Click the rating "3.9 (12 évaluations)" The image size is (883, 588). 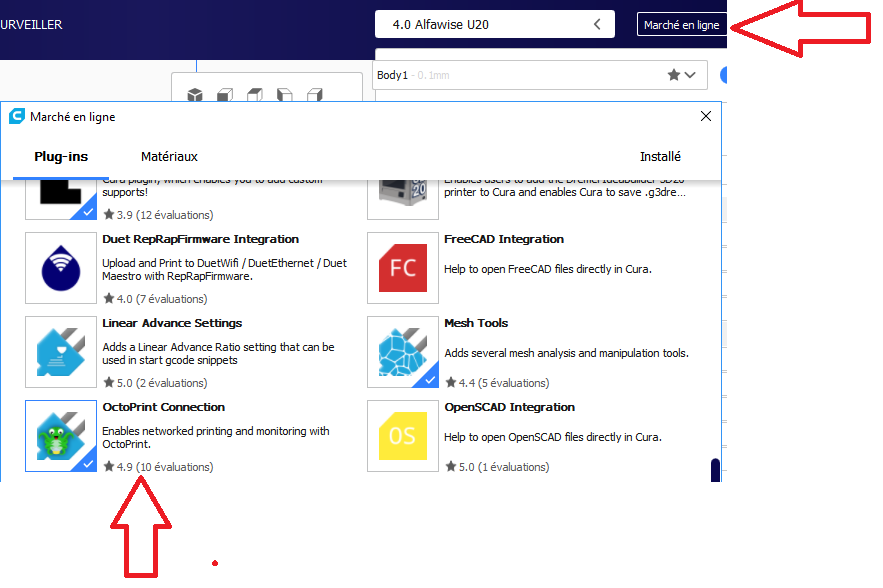[x=158, y=215]
